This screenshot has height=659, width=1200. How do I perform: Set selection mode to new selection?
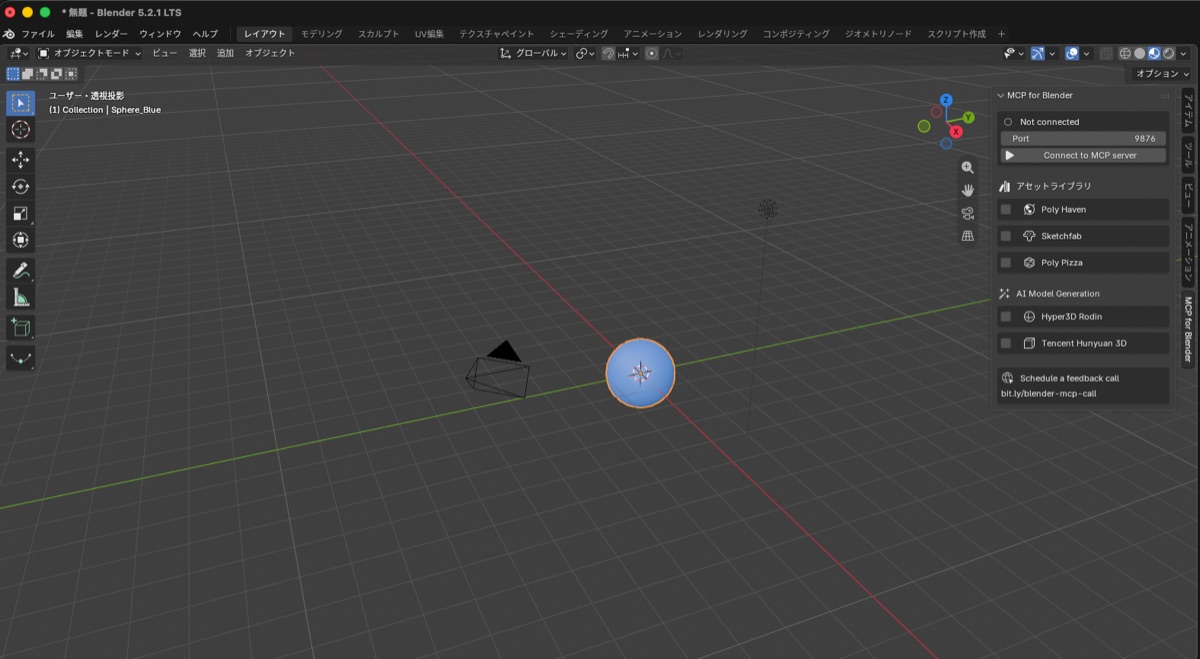[13, 74]
